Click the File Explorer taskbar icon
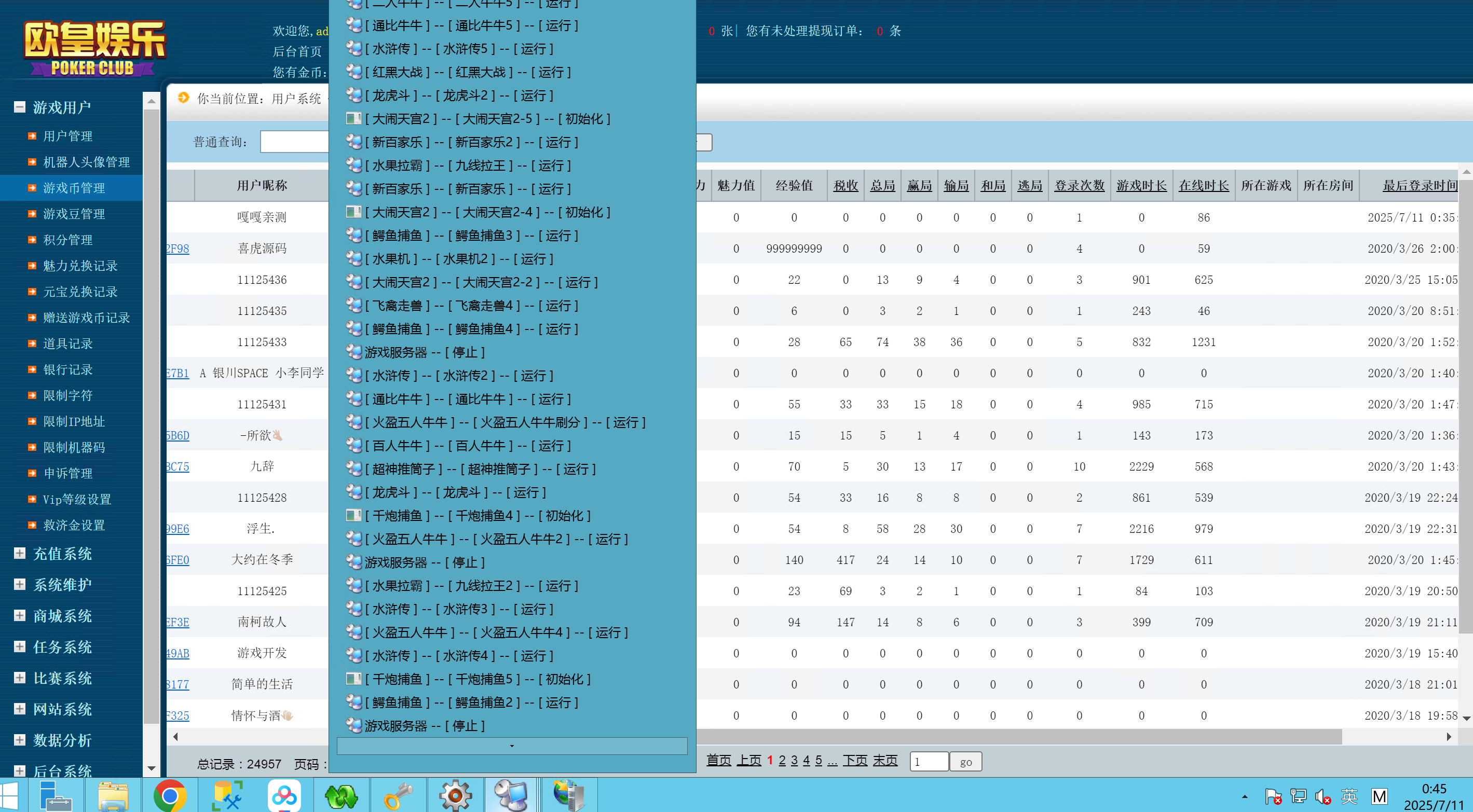Viewport: 1473px width, 812px height. tap(113, 795)
